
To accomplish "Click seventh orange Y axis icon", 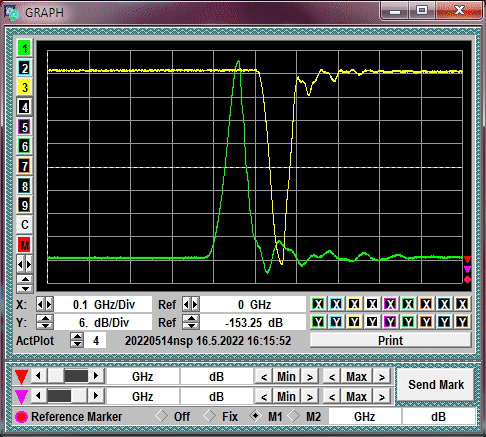I will pyautogui.click(x=426, y=322).
